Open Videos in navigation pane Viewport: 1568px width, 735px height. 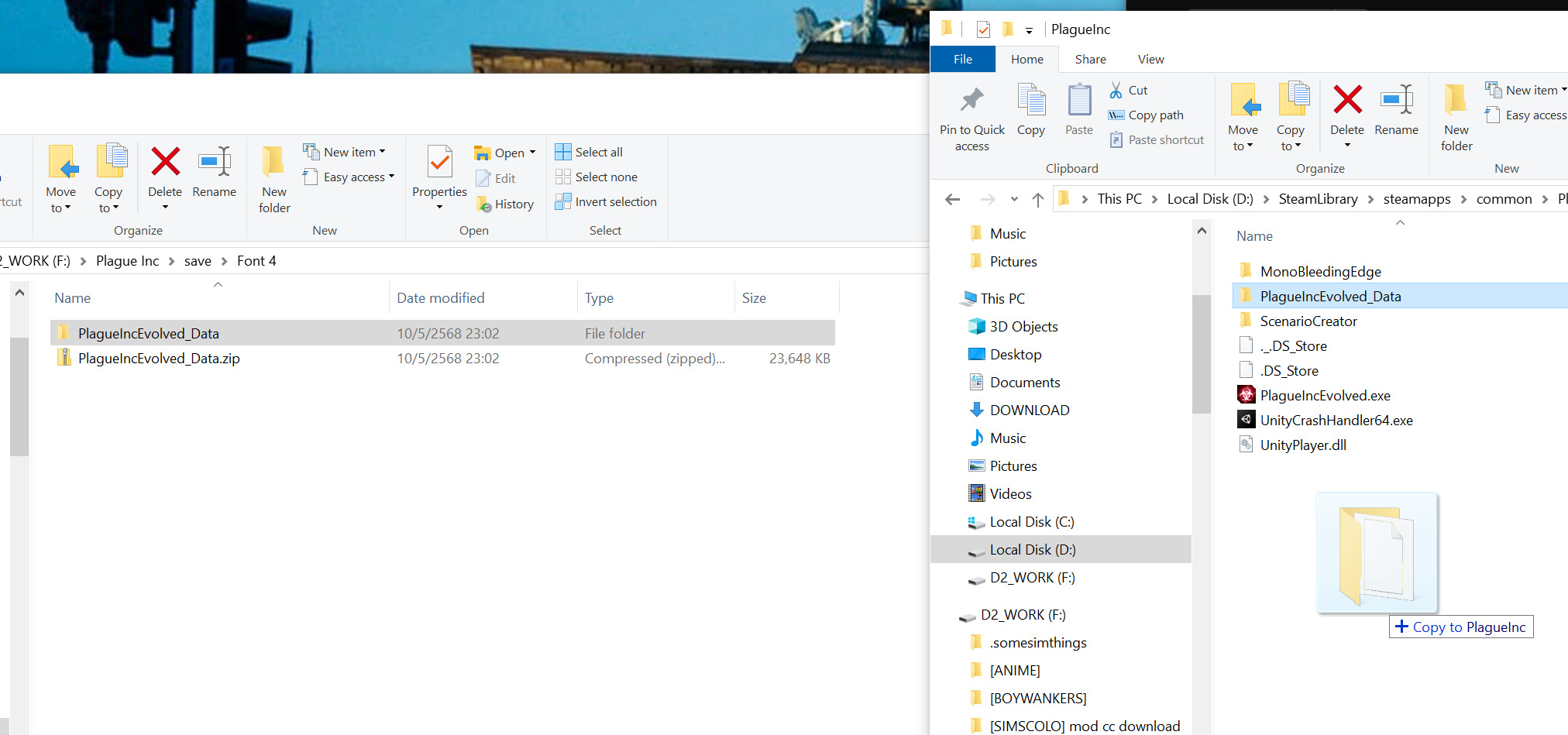(1010, 493)
